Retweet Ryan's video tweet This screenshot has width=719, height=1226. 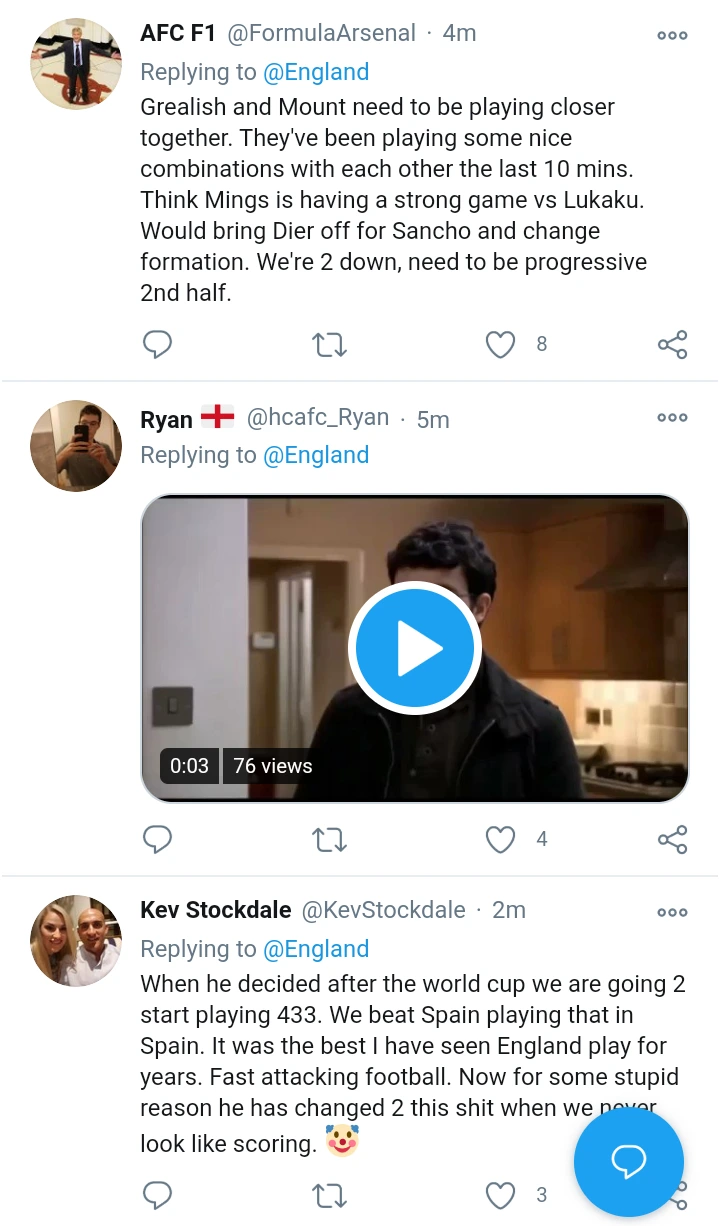pyautogui.click(x=329, y=839)
